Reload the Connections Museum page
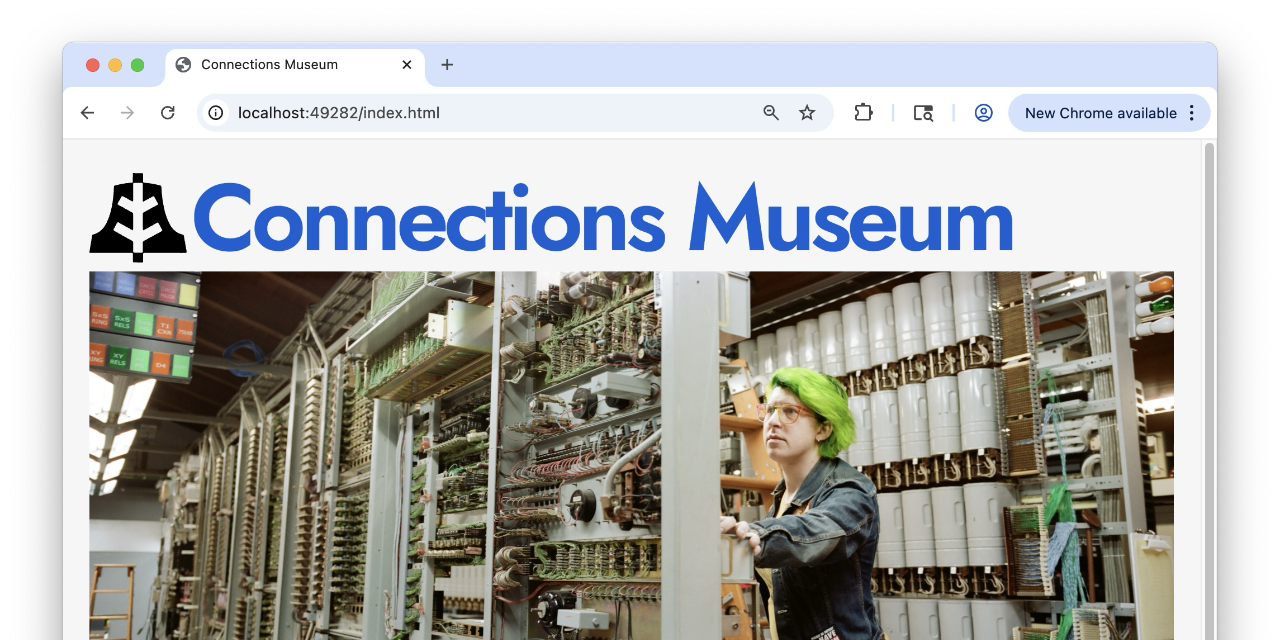 167,112
